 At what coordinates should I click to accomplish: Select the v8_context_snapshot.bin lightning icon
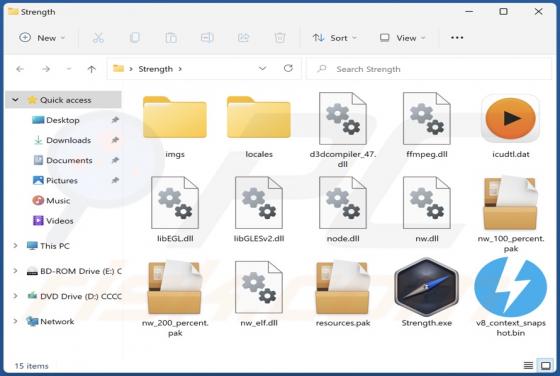[x=510, y=287]
